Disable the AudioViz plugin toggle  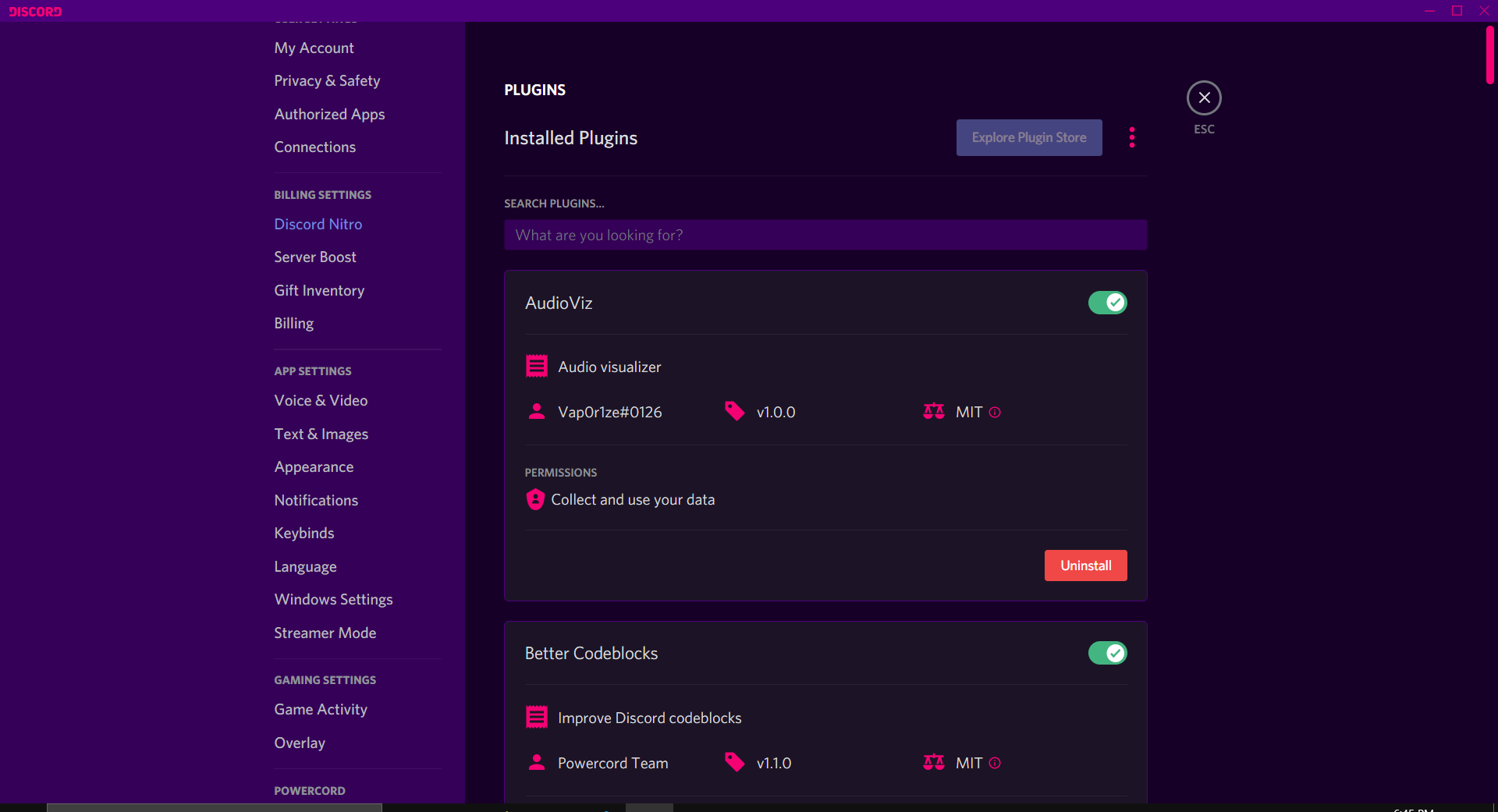1107,303
